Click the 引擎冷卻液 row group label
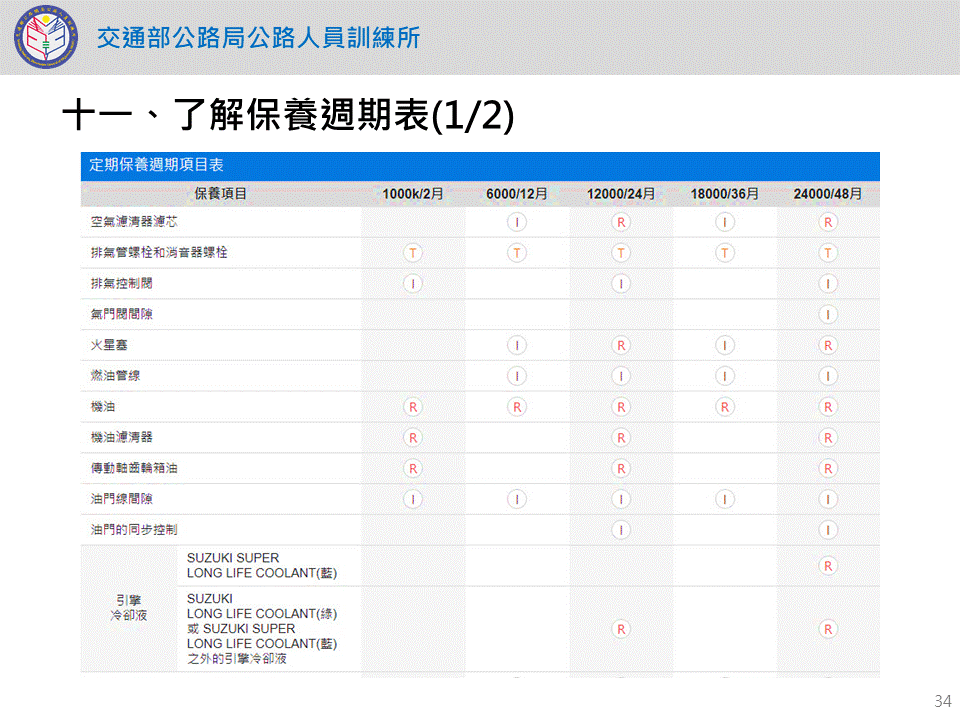The image size is (960, 720). 129,608
